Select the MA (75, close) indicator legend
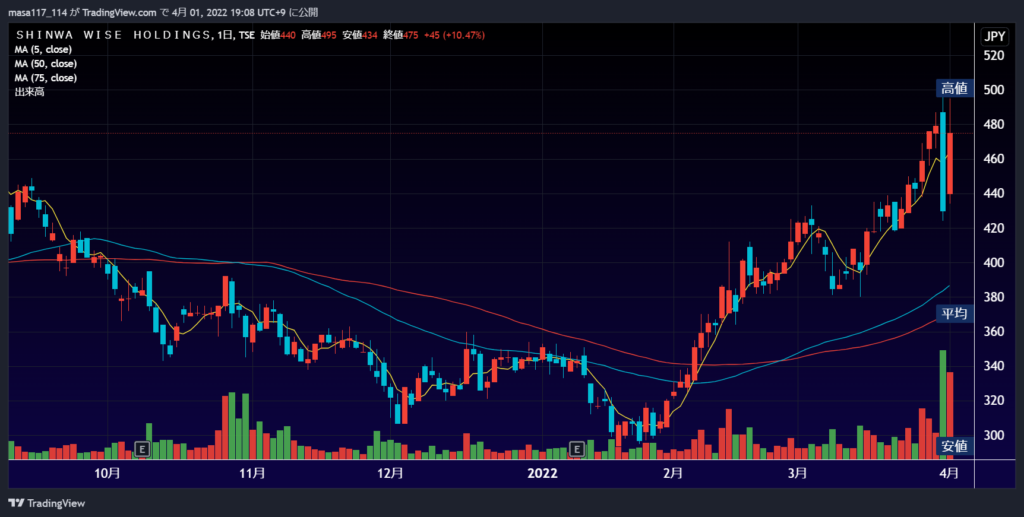The height and width of the screenshot is (517, 1024). (x=46, y=78)
